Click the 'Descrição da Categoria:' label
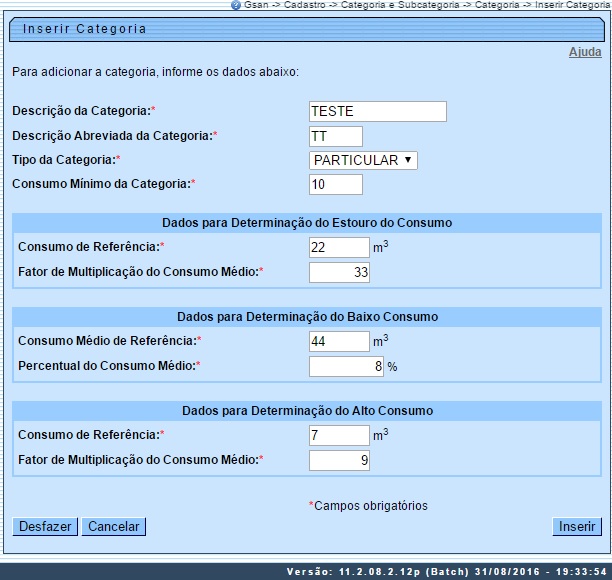The width and height of the screenshot is (612, 580). tap(84, 111)
